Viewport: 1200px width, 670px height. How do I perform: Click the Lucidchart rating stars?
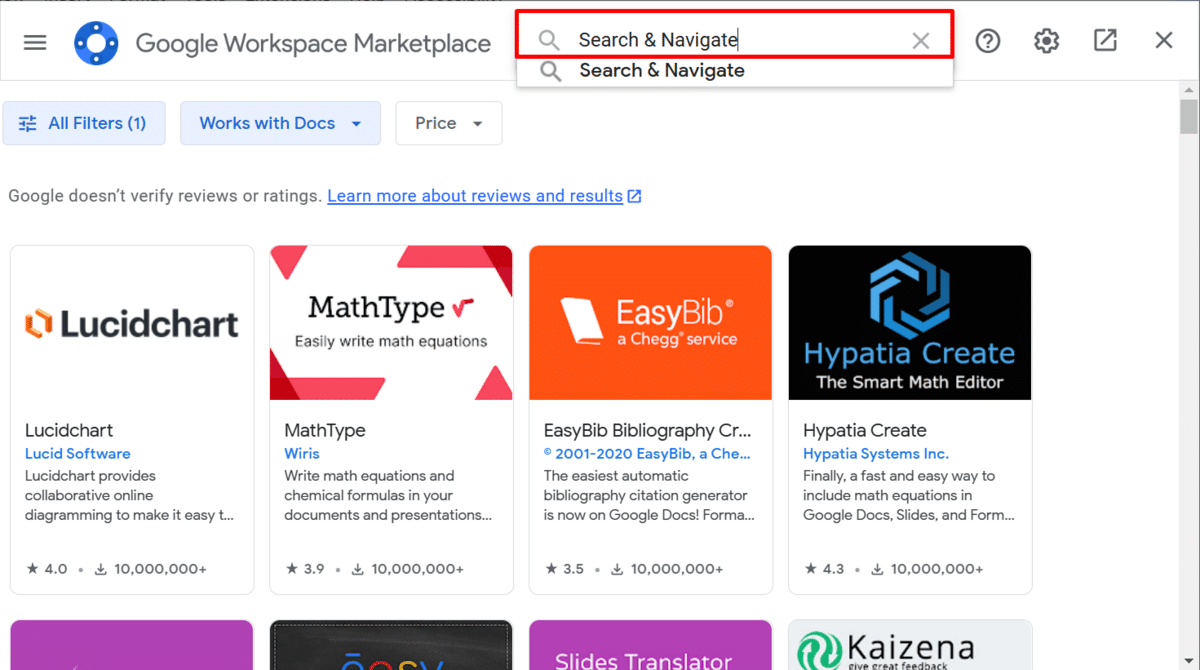(35, 568)
